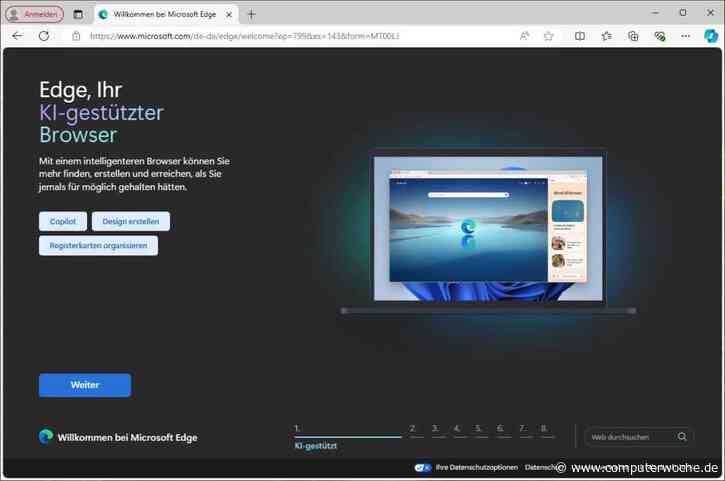The width and height of the screenshot is (725, 481).
Task: Jump to step 2 in progress bar
Action: pos(416,430)
